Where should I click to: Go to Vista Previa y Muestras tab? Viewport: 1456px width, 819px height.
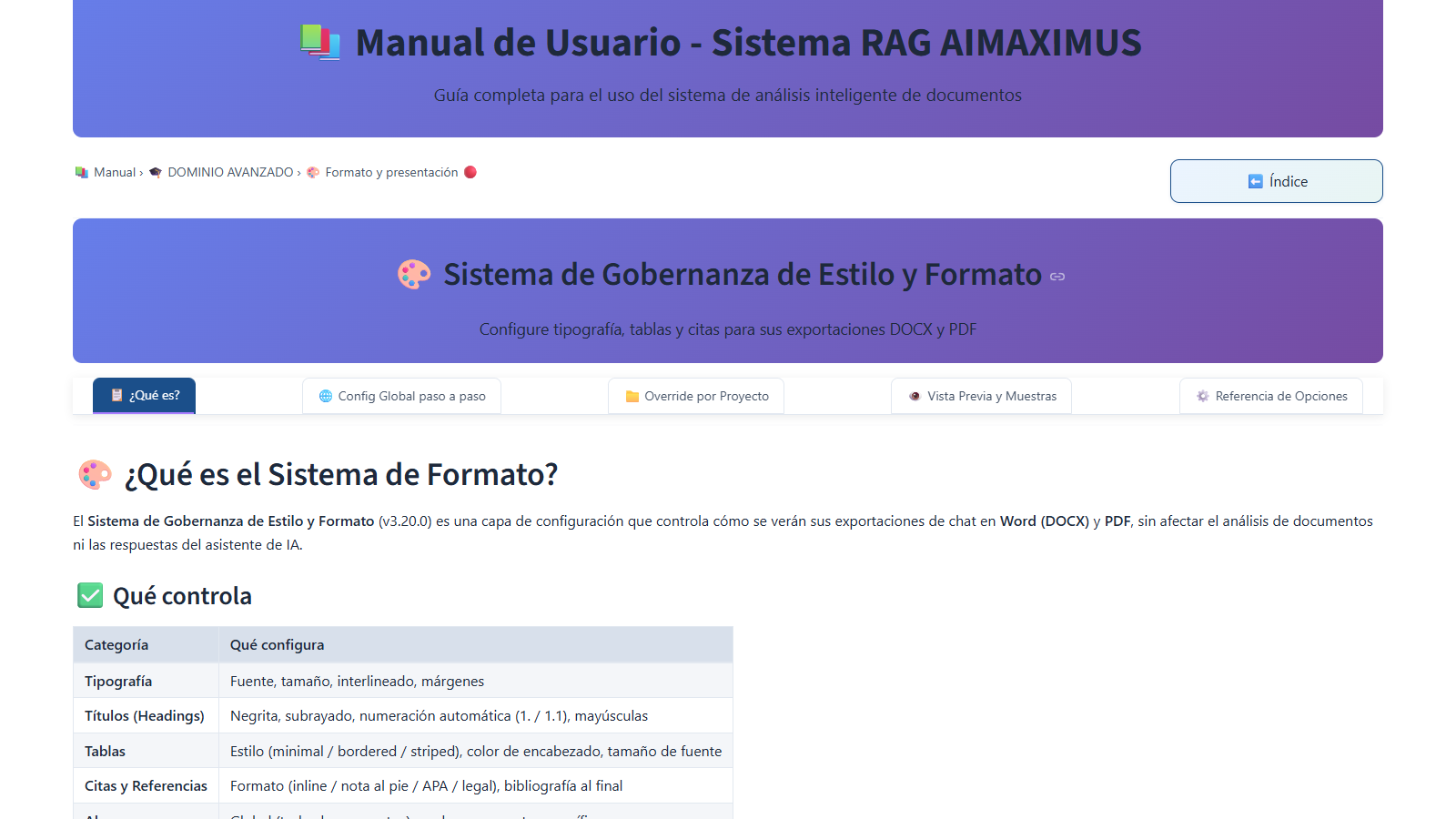pos(981,396)
